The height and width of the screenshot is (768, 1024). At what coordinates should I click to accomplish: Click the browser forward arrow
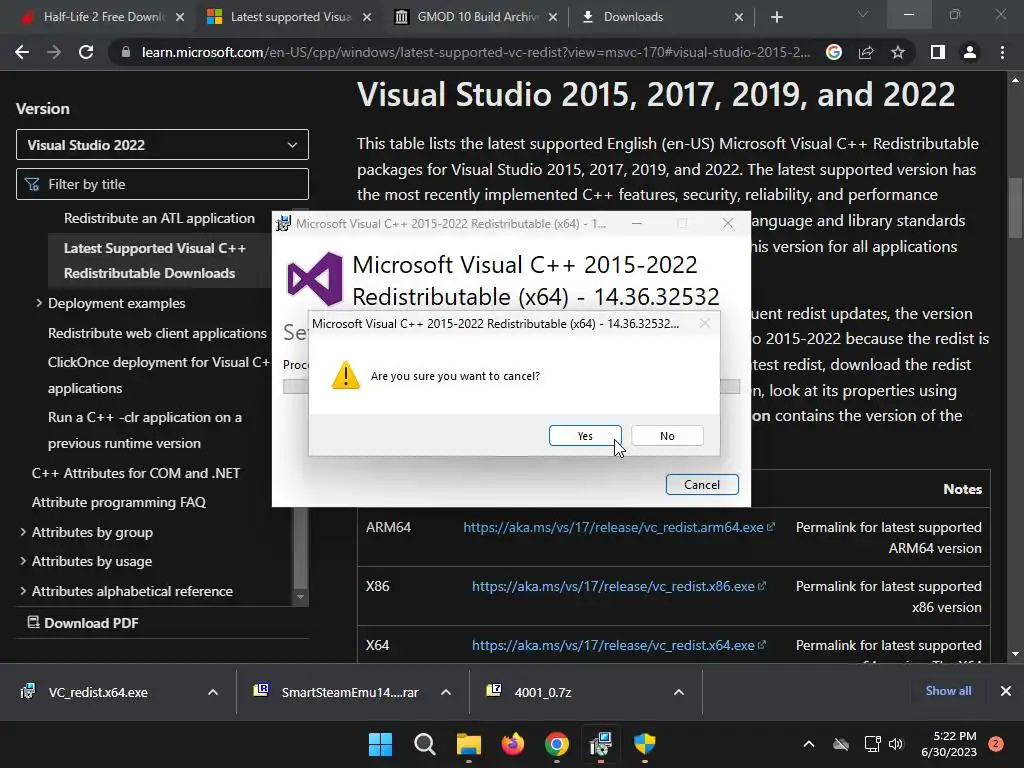coord(54,52)
